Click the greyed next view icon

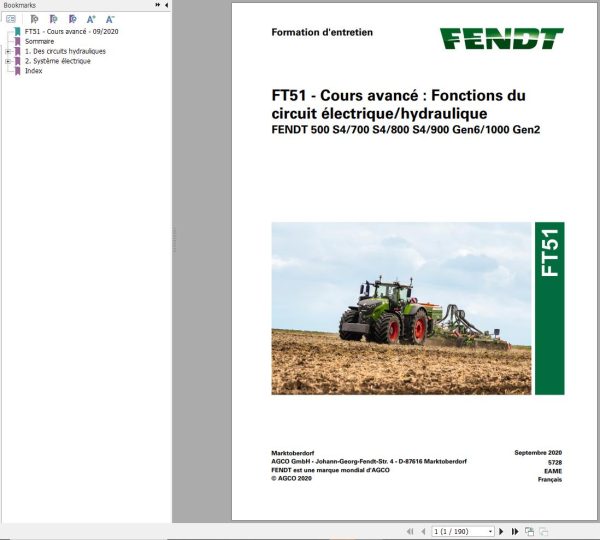(x=543, y=531)
